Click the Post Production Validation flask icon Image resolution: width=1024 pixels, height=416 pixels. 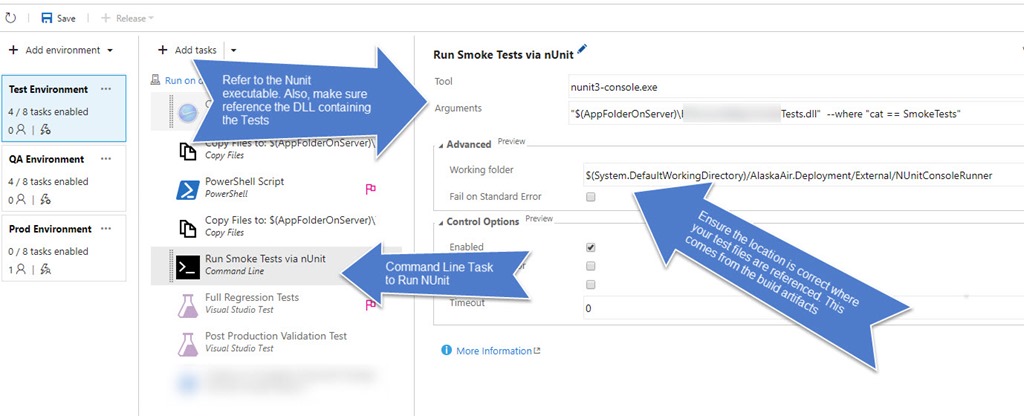tap(186, 342)
